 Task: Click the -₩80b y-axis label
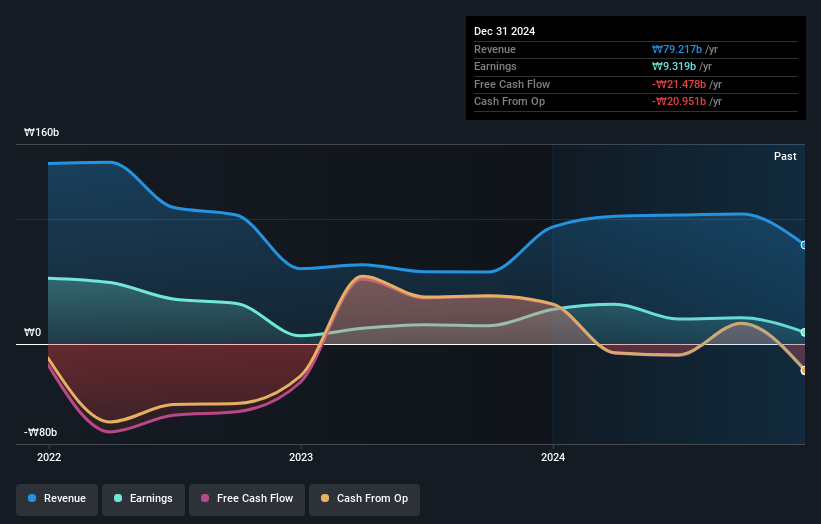pos(40,432)
